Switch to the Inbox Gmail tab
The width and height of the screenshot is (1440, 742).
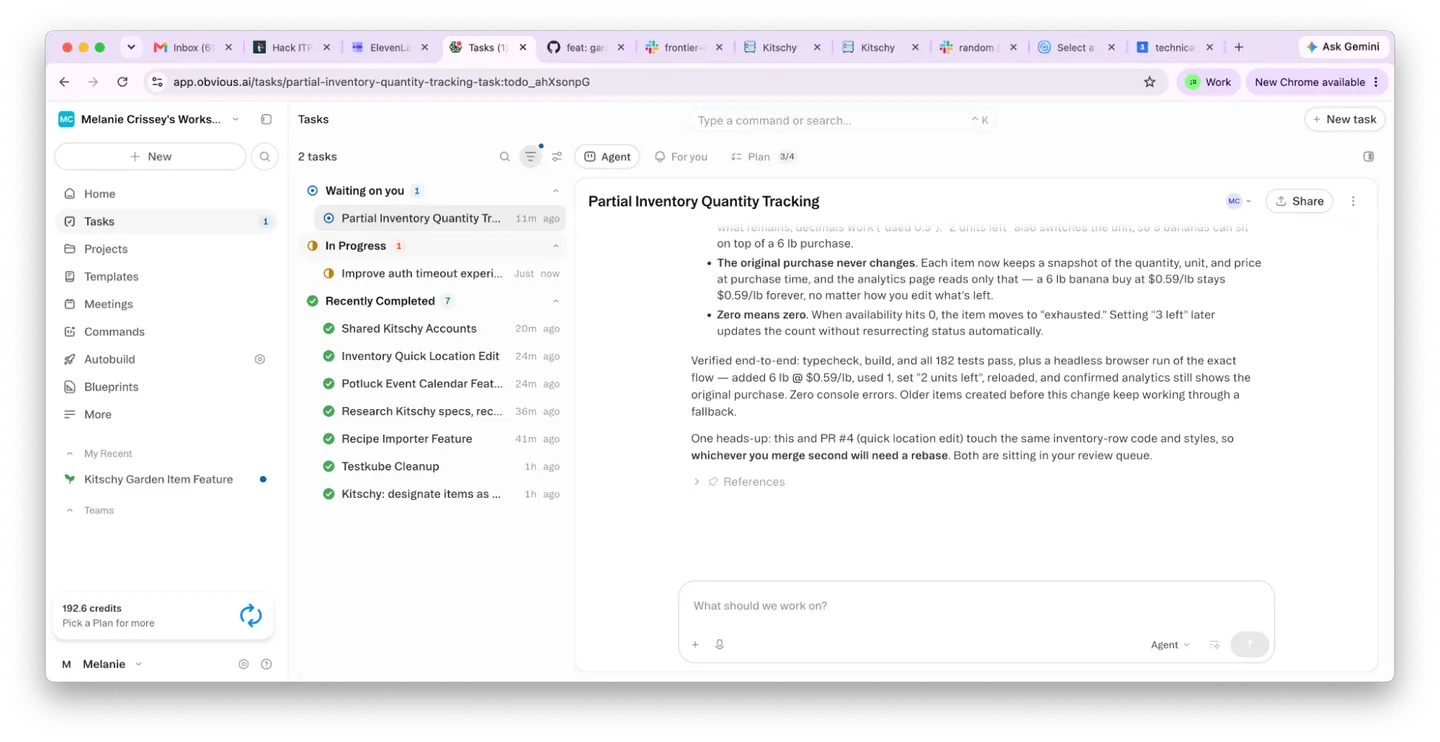click(x=193, y=47)
